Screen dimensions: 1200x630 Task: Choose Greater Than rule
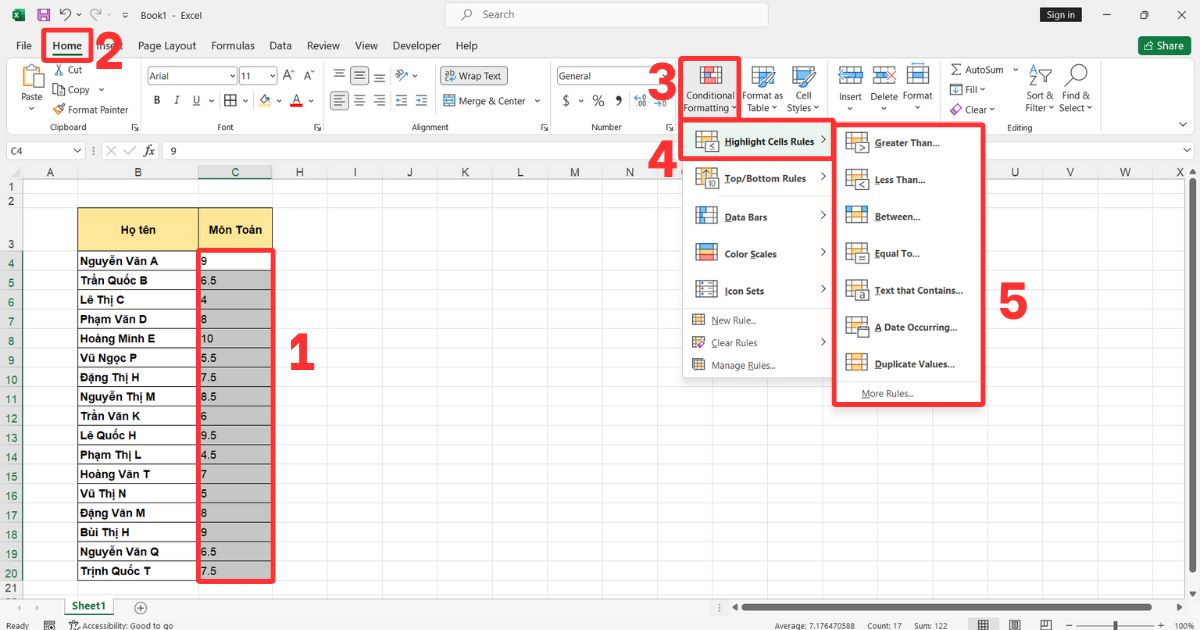point(906,143)
